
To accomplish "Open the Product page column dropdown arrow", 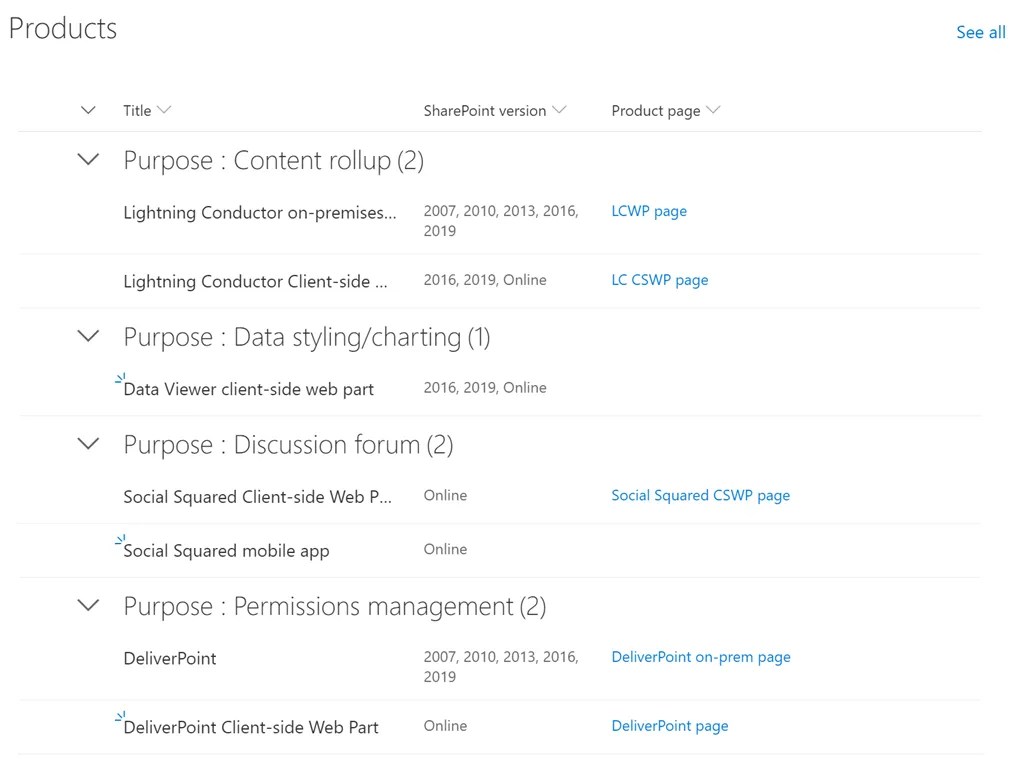I will [713, 111].
